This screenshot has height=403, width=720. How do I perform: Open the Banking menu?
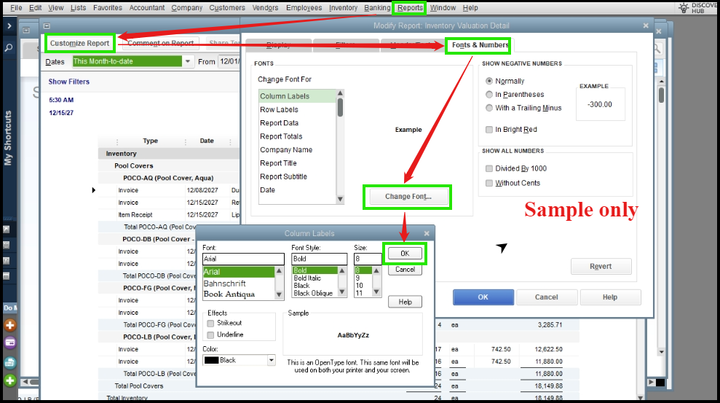coord(377,8)
